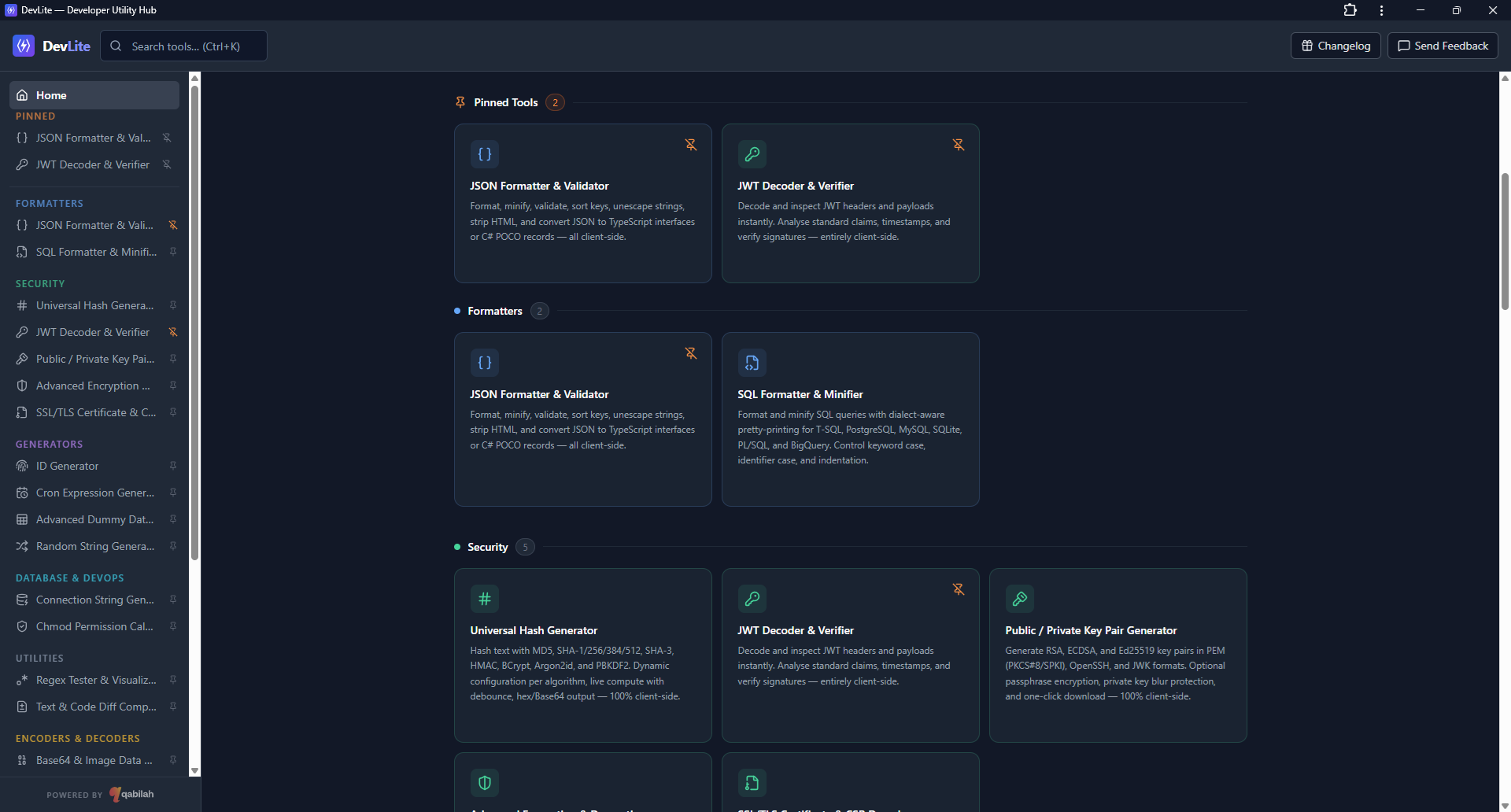Toggle pin on JSON Formatter under FORMATTERS sidebar
The height and width of the screenshot is (812, 1511).
click(173, 225)
